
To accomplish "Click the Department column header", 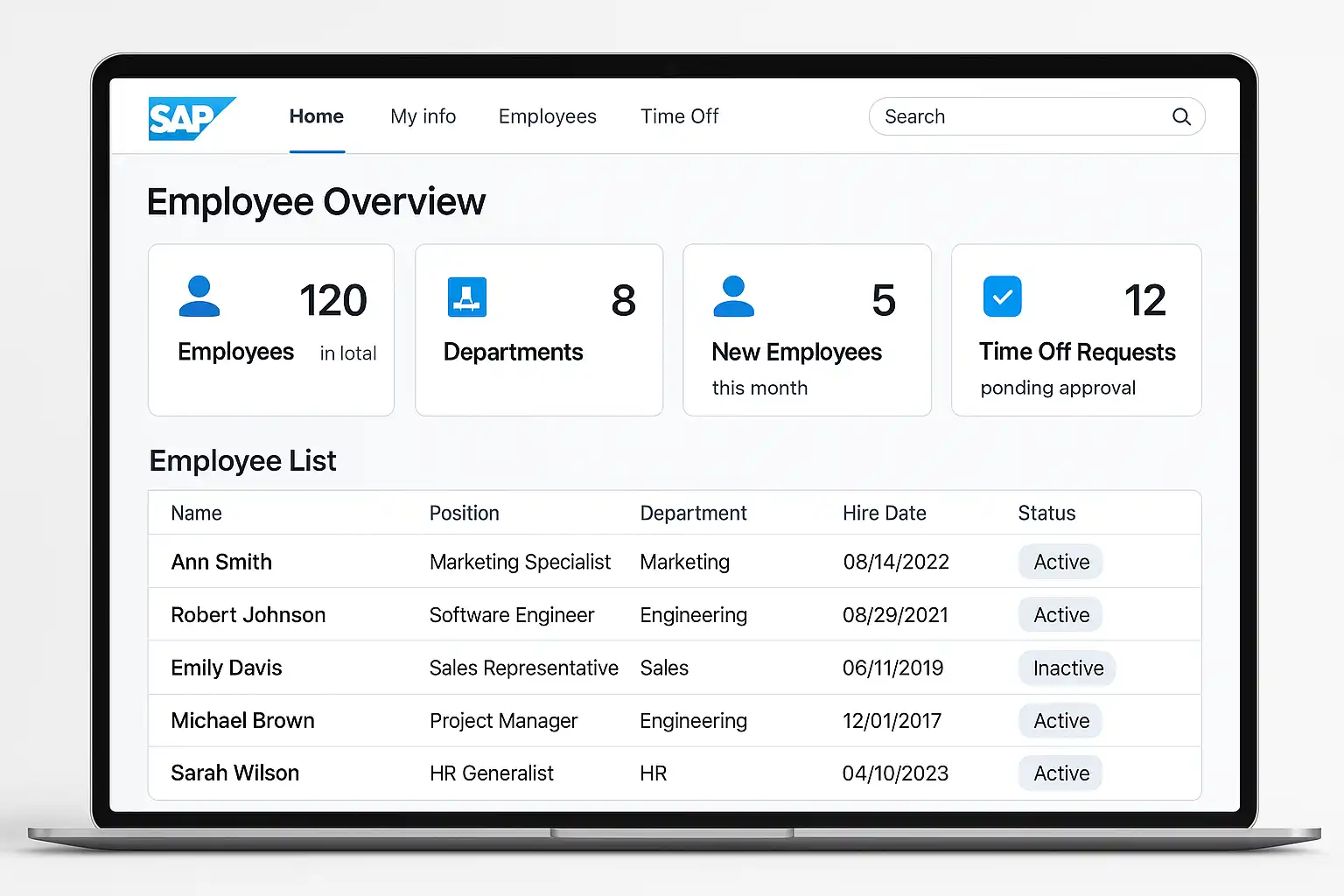I will (693, 514).
